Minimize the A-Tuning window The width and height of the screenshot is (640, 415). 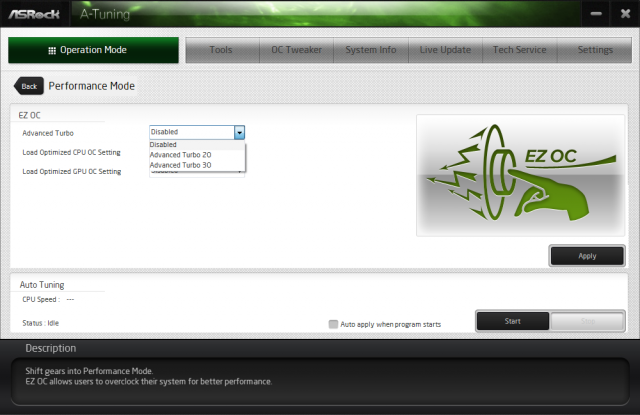click(x=596, y=14)
